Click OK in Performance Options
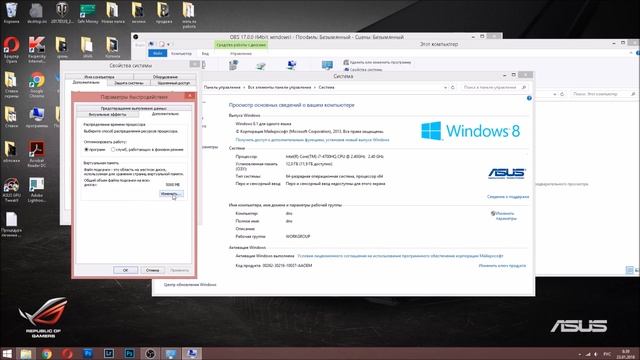This screenshot has height=360, width=640. pos(125,270)
